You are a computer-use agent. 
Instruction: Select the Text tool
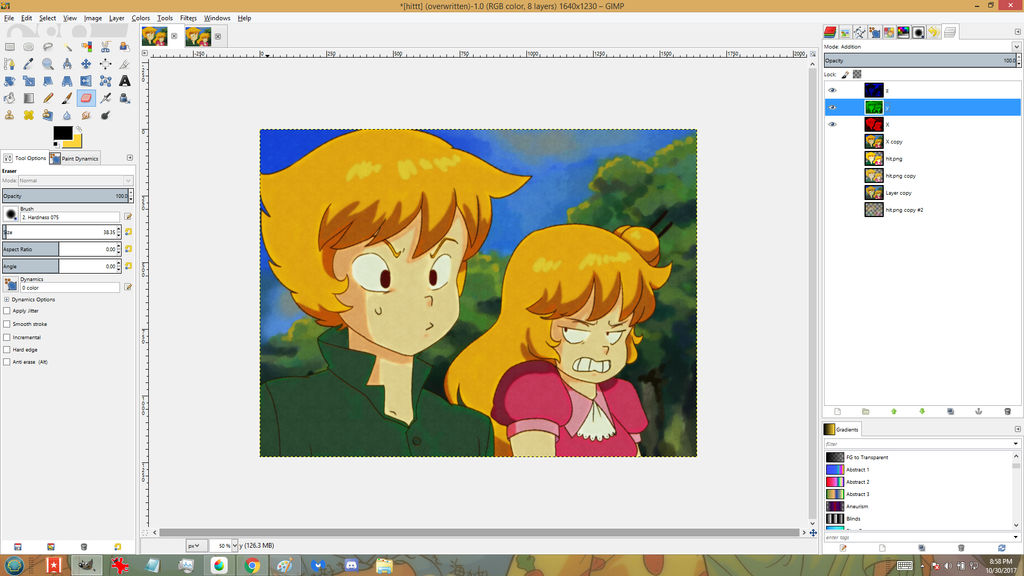point(125,81)
